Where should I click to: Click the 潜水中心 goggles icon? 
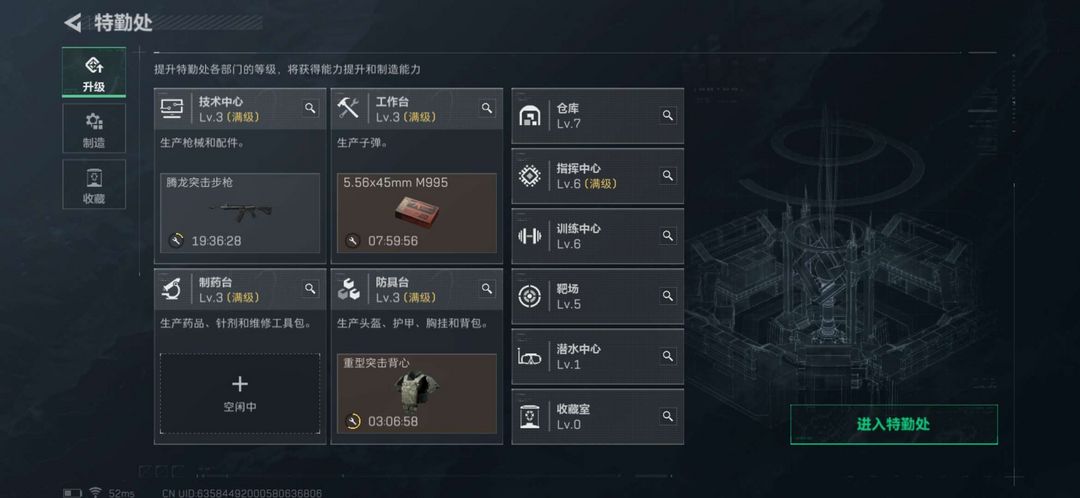(529, 356)
